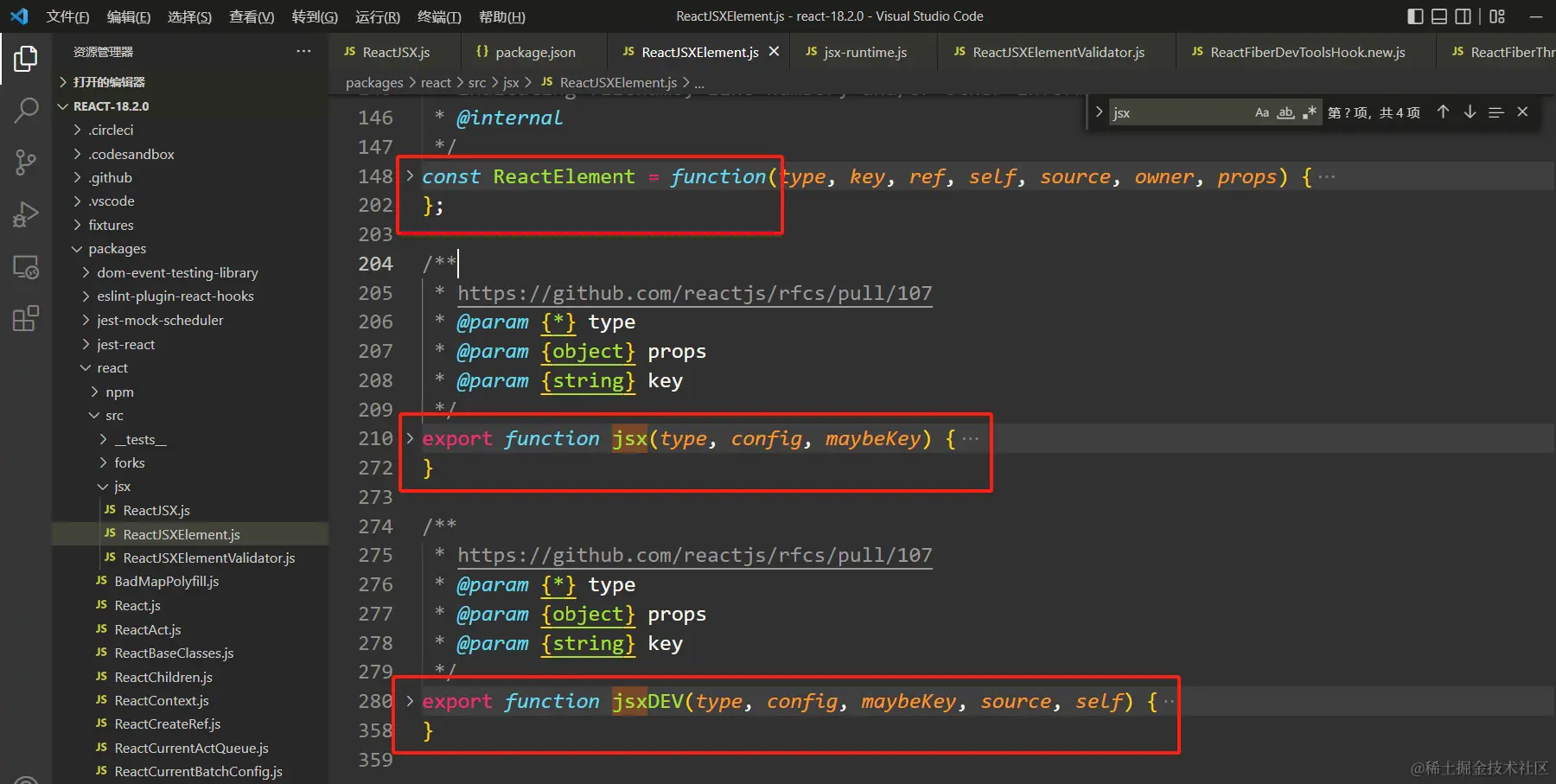The width and height of the screenshot is (1556, 784).
Task: Open the 帮助(H) menu
Action: point(501,16)
